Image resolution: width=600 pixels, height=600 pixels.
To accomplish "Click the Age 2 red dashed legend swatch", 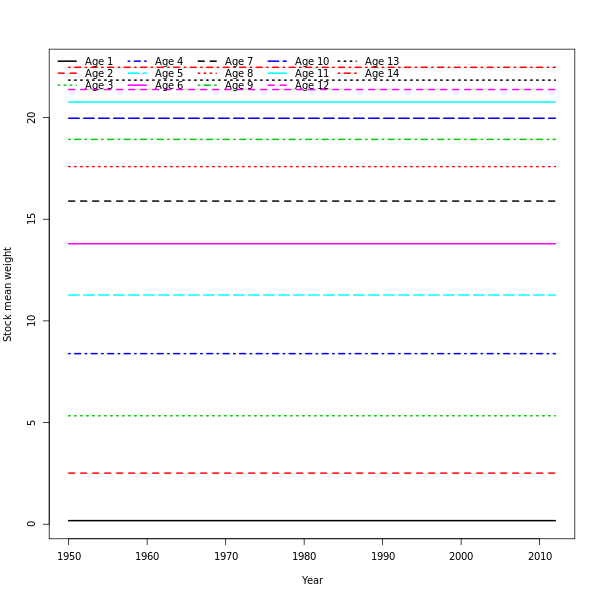I will tap(67, 74).
